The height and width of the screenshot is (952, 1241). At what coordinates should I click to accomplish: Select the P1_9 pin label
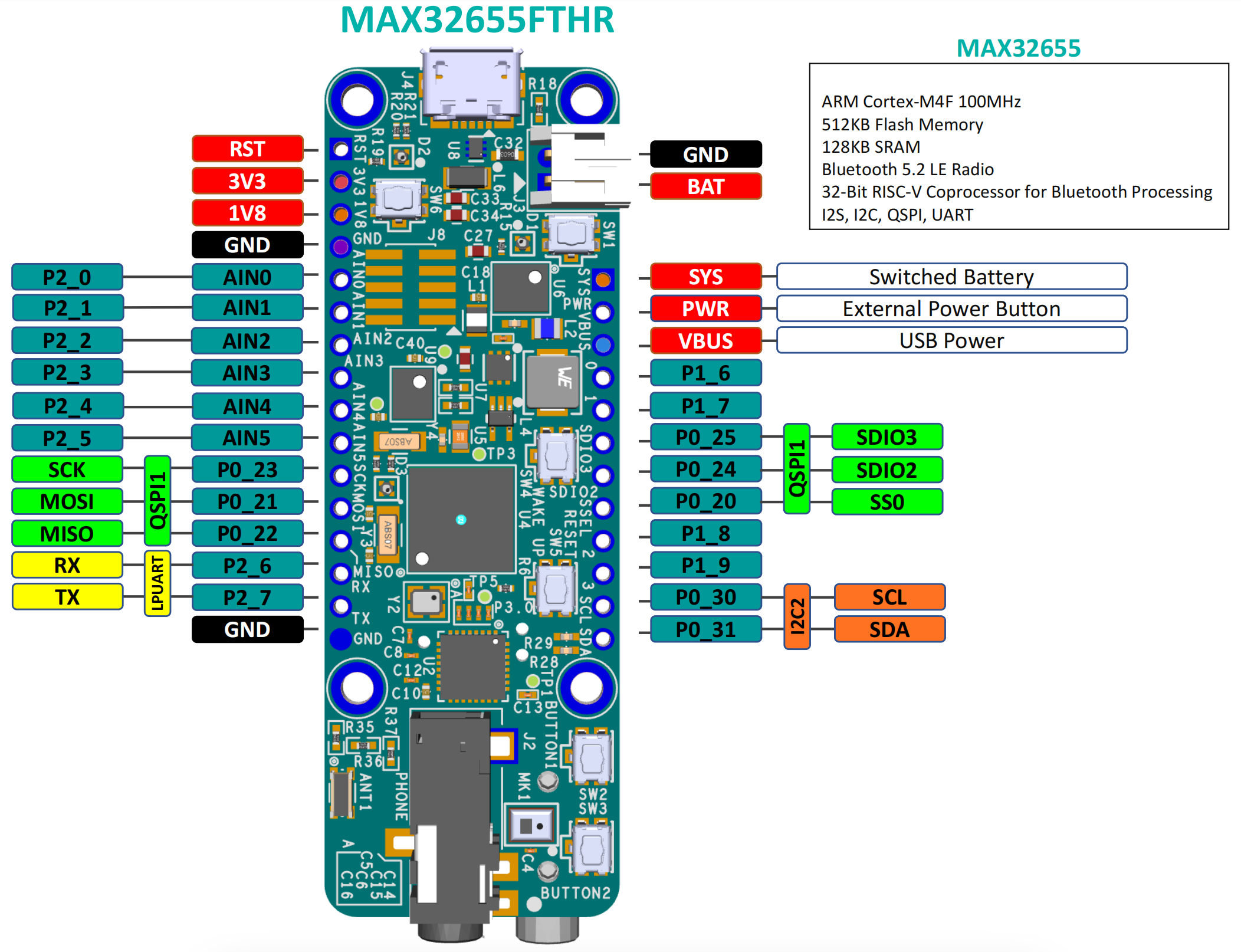[706, 565]
